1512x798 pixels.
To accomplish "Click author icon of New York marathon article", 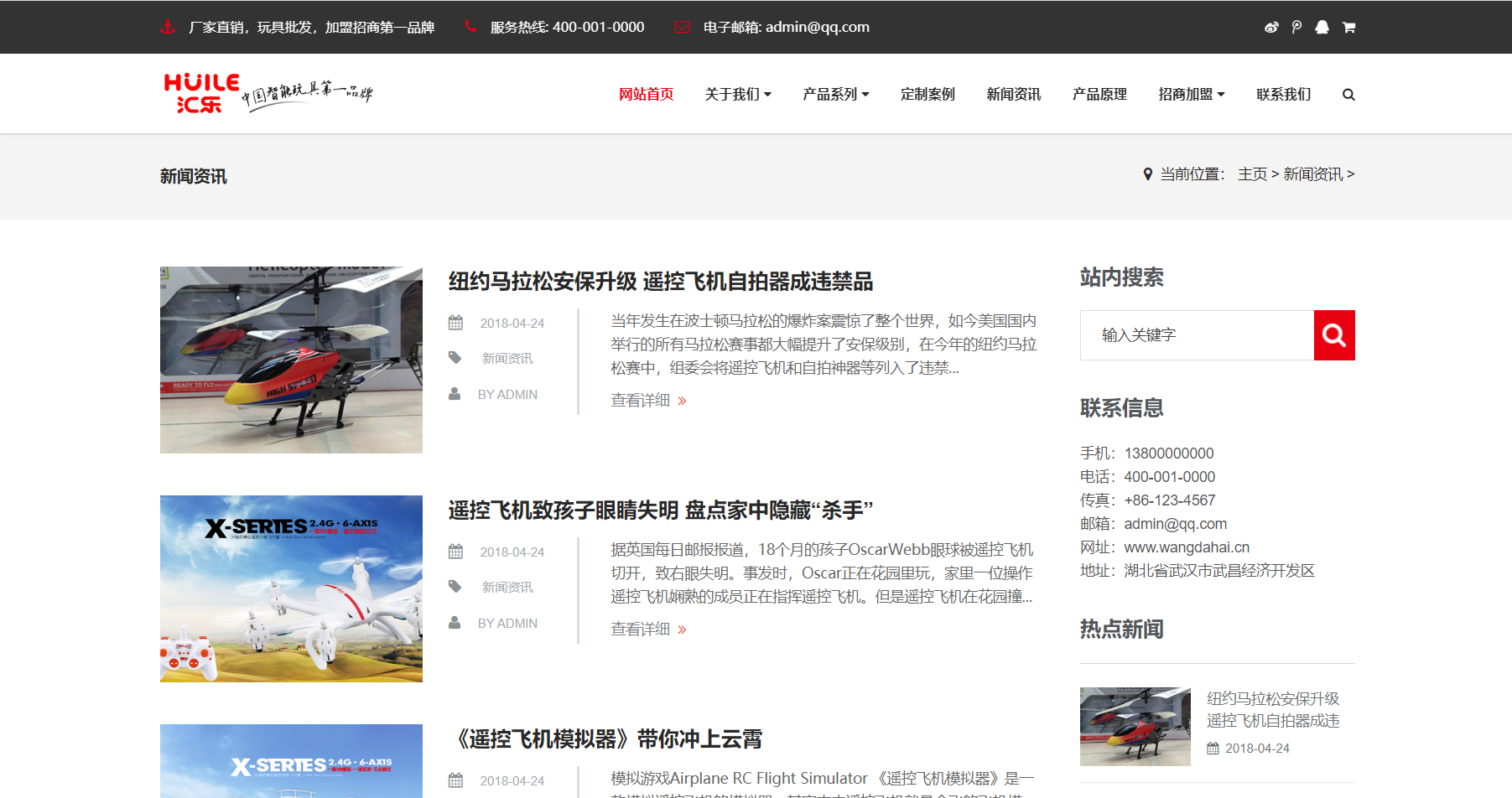I will (455, 394).
